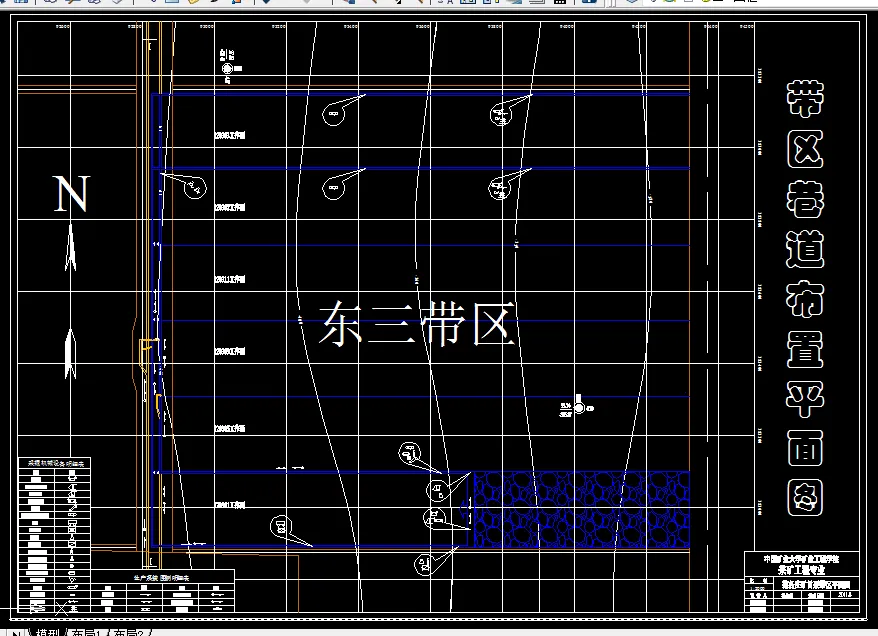Select the 置 character of vertical title

point(805,349)
